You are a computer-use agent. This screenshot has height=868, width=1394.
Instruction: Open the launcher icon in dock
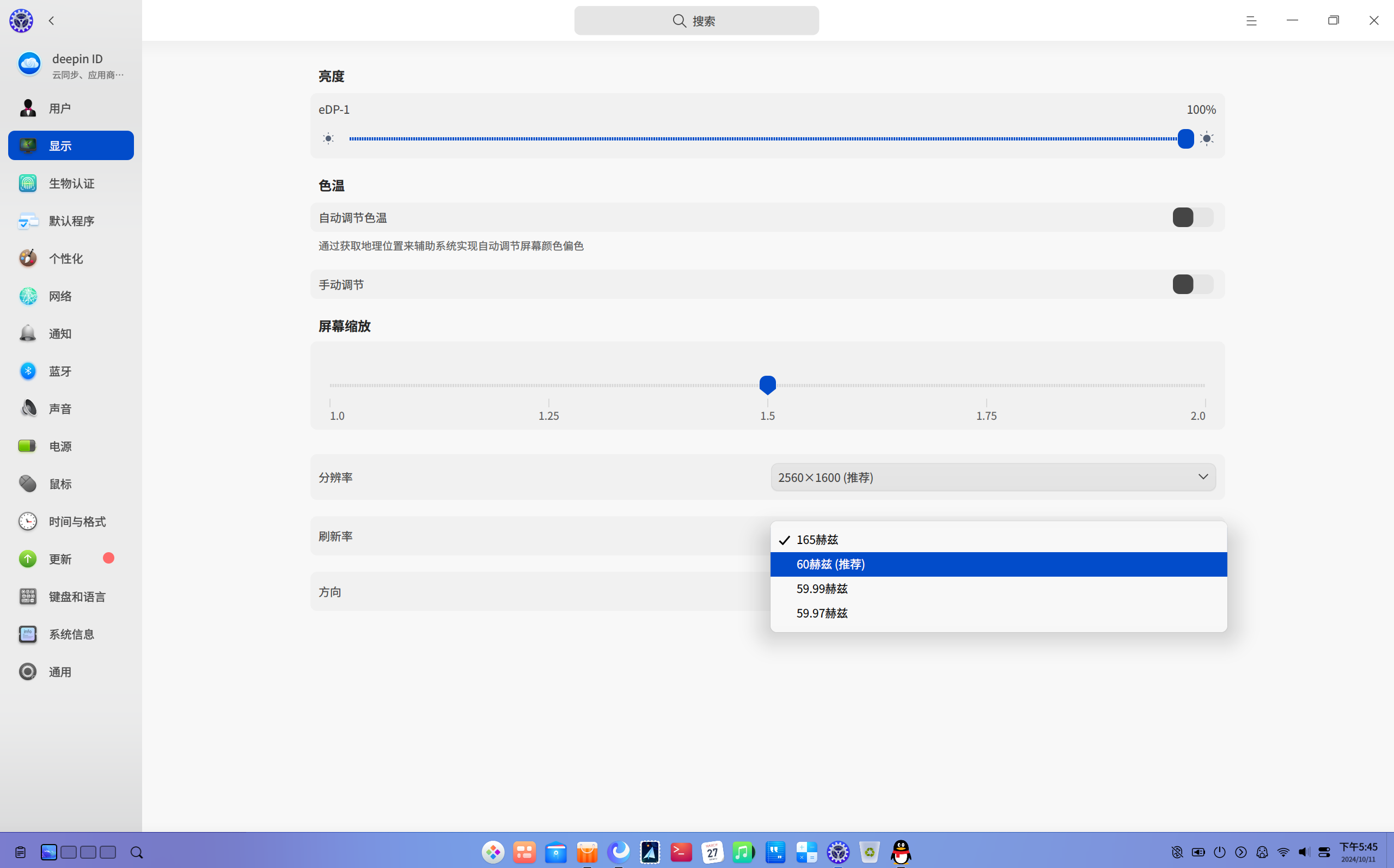[493, 852]
